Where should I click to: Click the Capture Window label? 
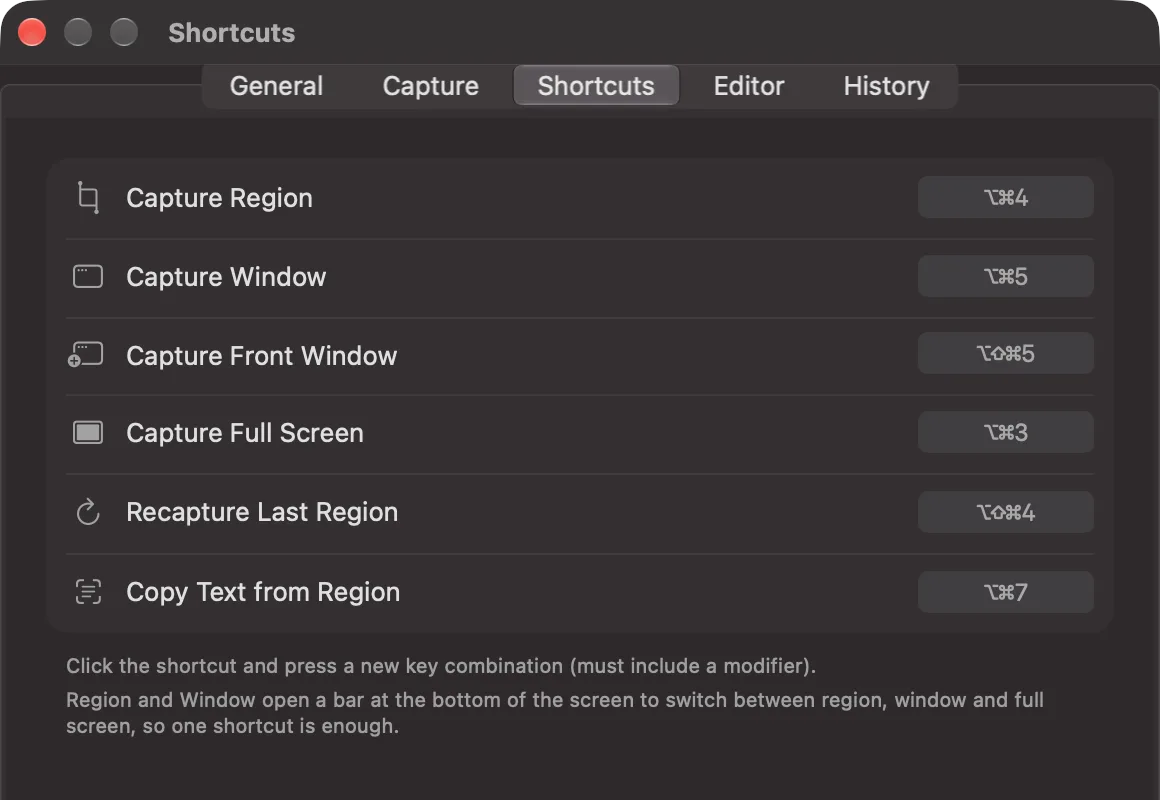[226, 277]
